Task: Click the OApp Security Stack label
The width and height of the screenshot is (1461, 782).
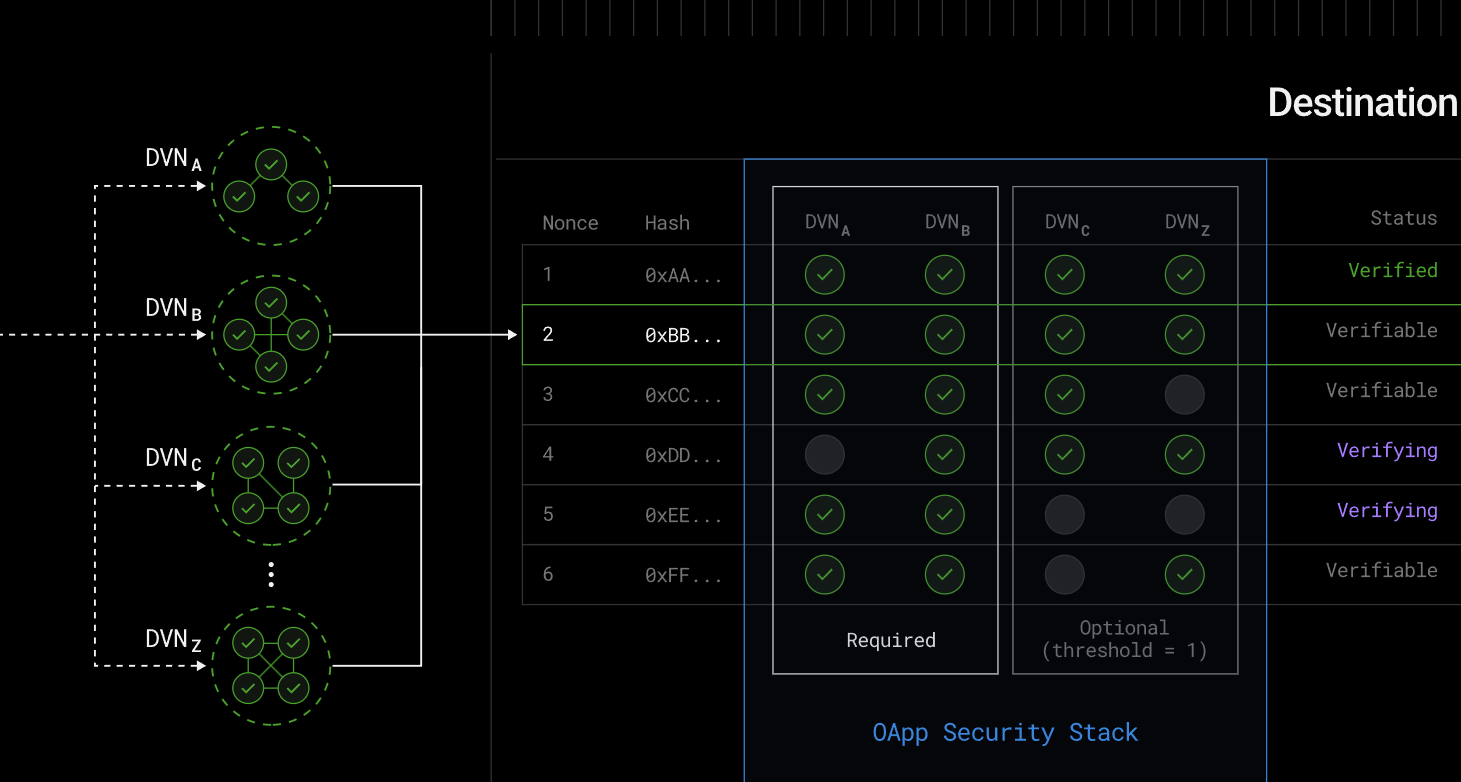Action: [x=1005, y=733]
